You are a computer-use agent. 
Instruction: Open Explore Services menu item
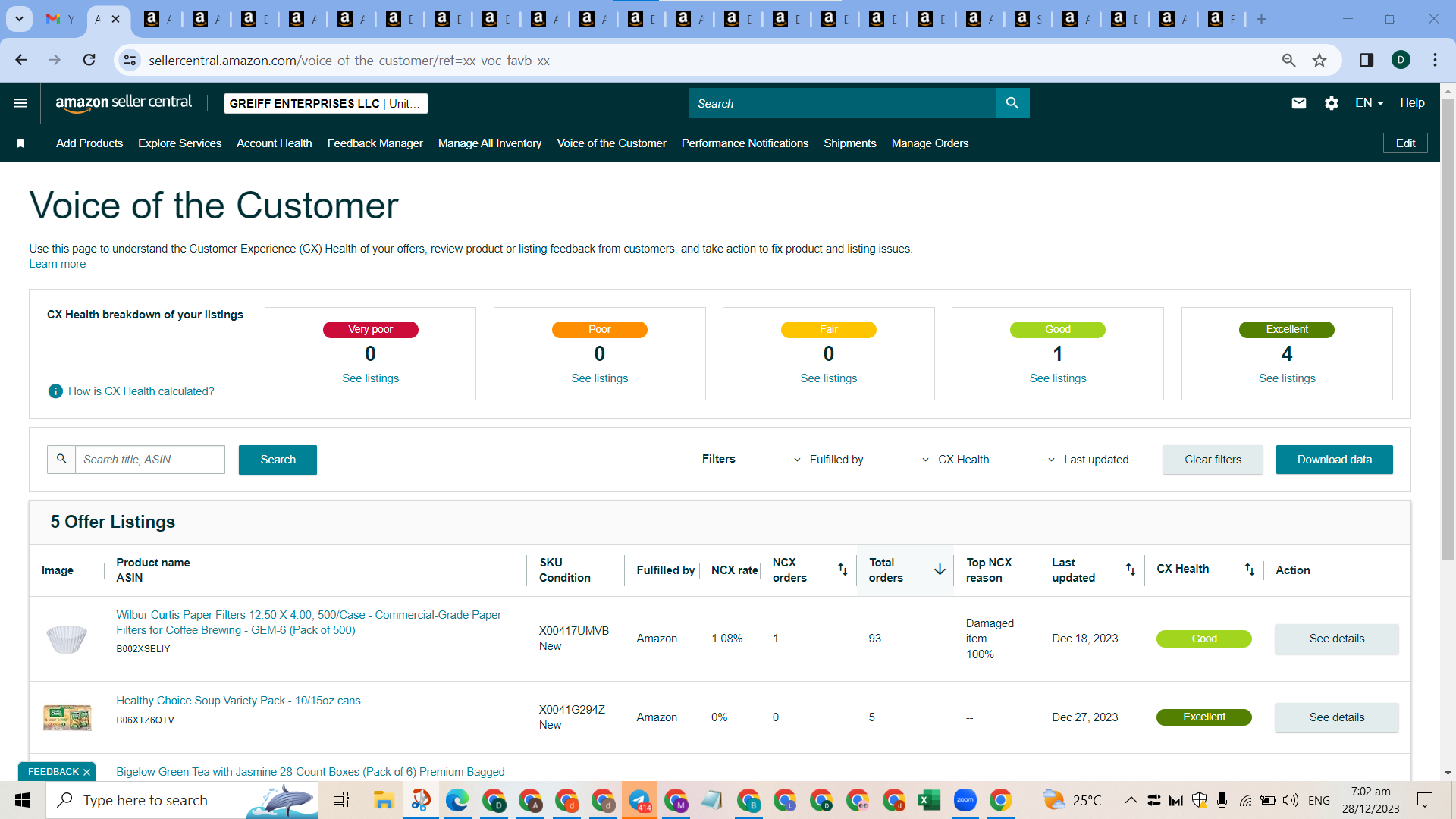click(180, 143)
